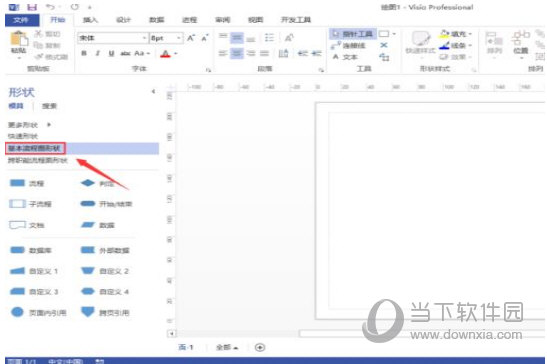547x364 pixels.
Task: Toggle Bold formatting
Action: (x=84, y=53)
